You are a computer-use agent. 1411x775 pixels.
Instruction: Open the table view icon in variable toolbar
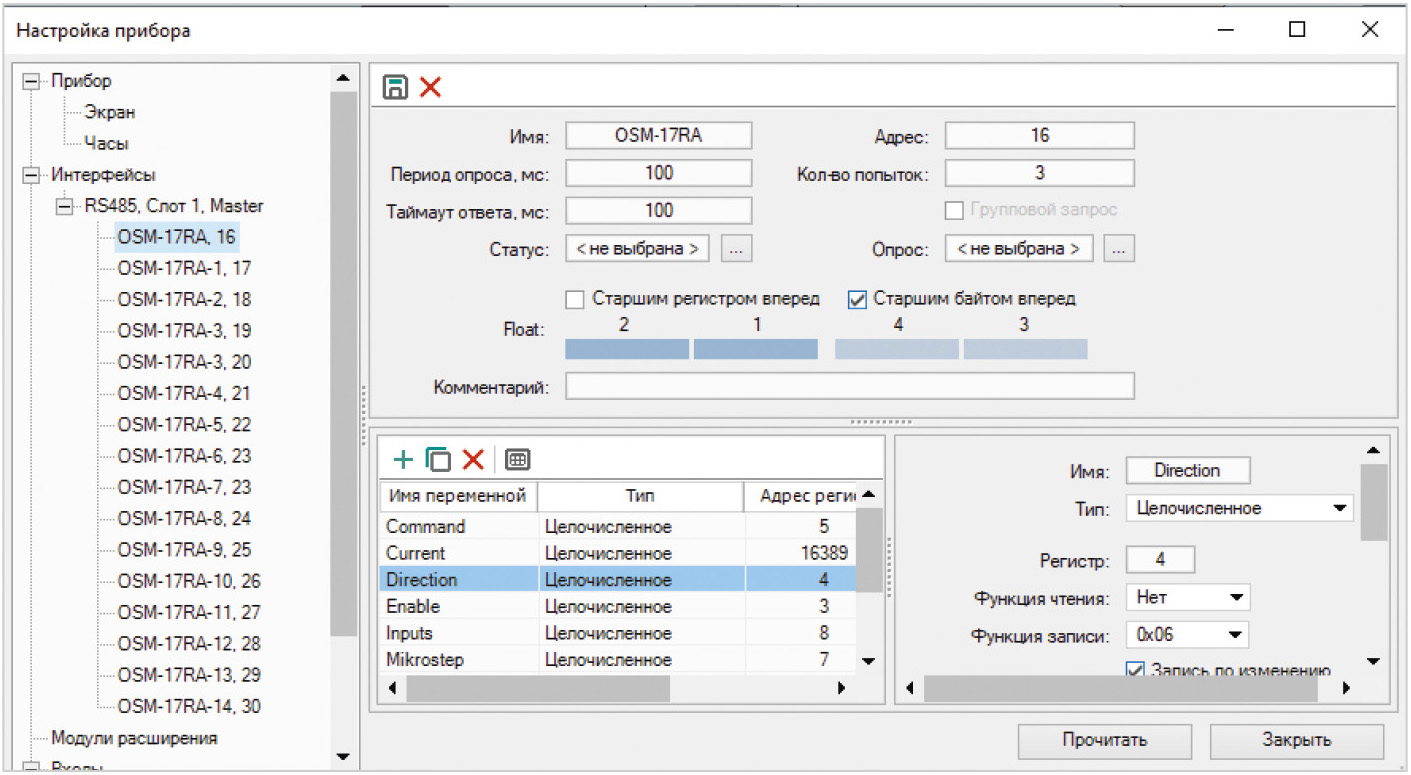(517, 460)
